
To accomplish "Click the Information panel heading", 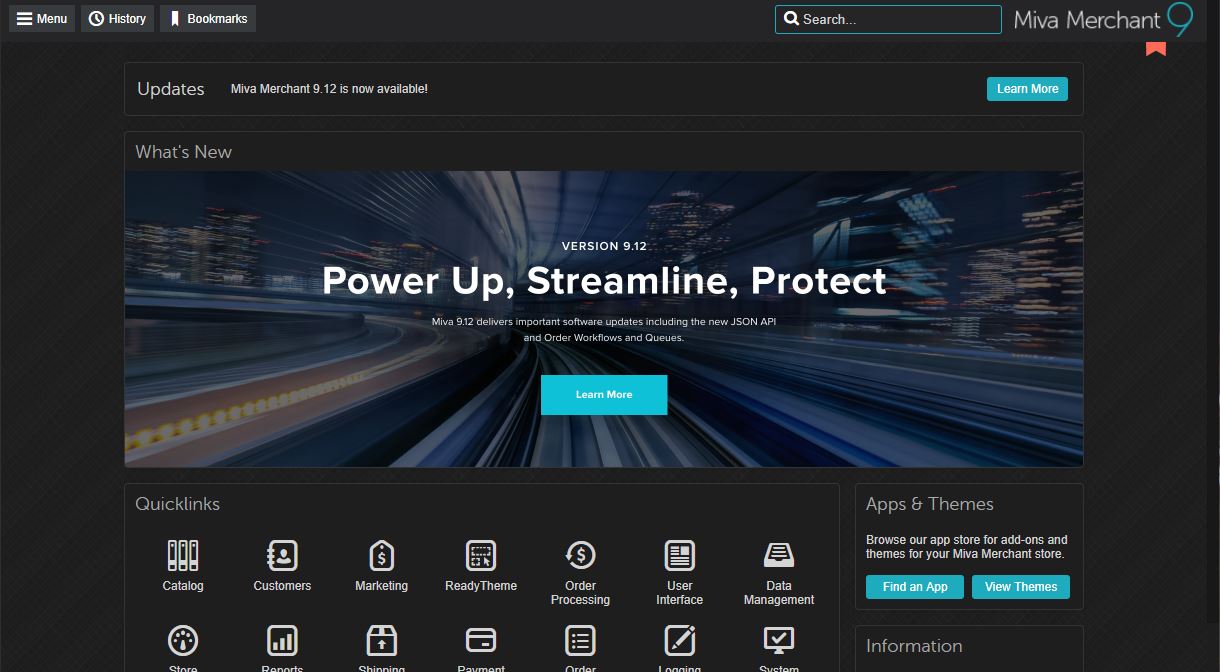I will coord(914,646).
